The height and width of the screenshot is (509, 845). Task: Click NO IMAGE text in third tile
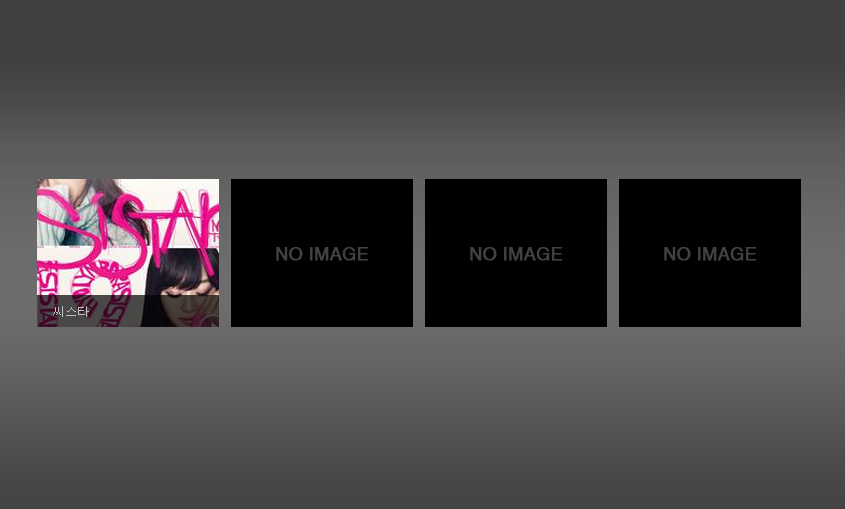(516, 254)
